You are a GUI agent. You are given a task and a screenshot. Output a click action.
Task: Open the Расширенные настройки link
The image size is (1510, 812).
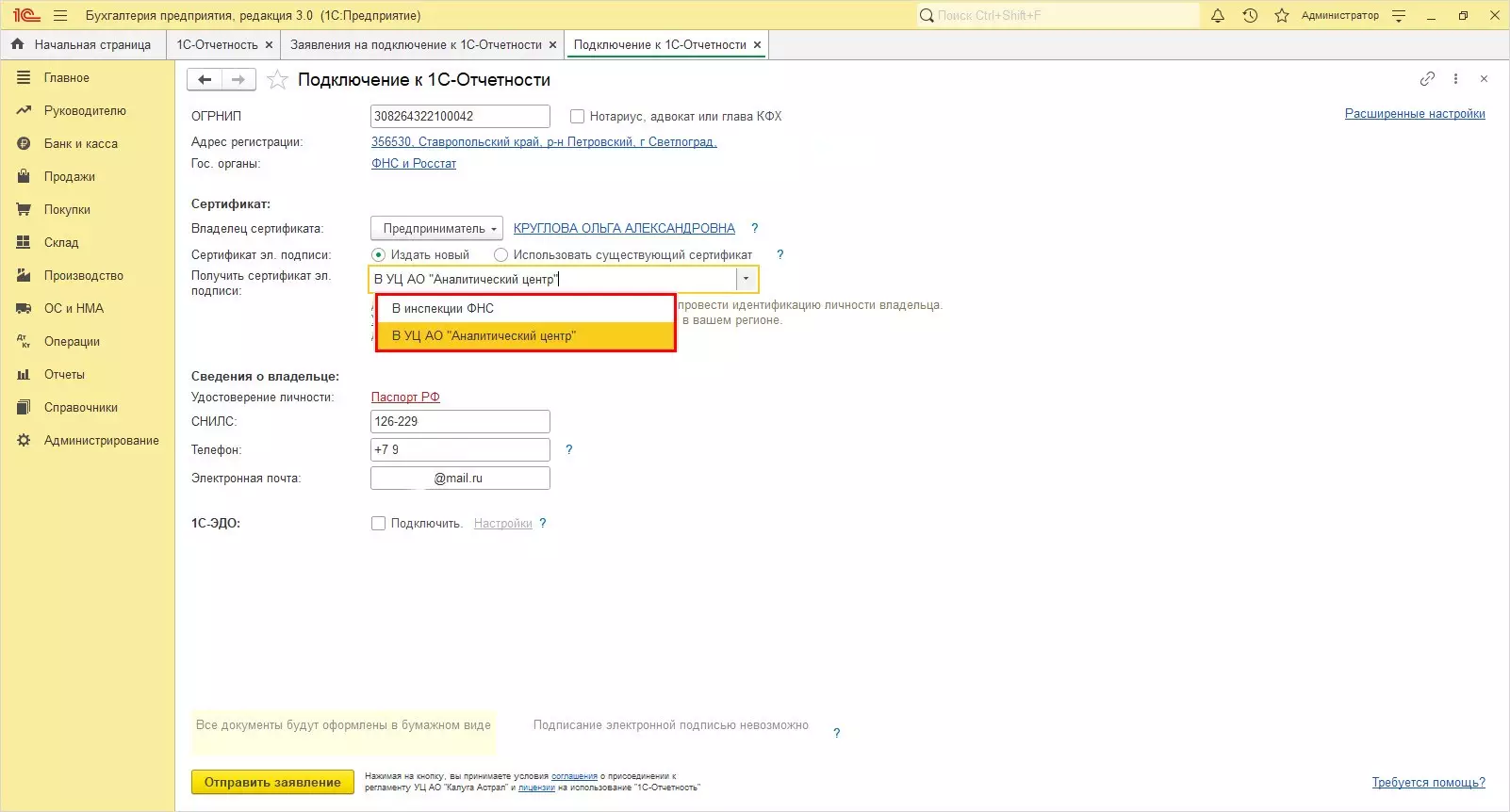[1415, 114]
